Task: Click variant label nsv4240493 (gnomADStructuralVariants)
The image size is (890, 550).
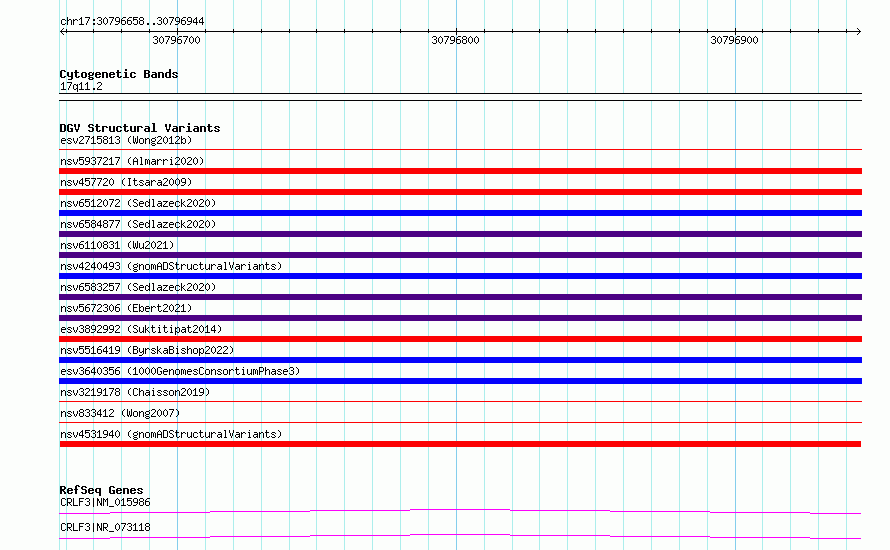Action: pos(171,266)
